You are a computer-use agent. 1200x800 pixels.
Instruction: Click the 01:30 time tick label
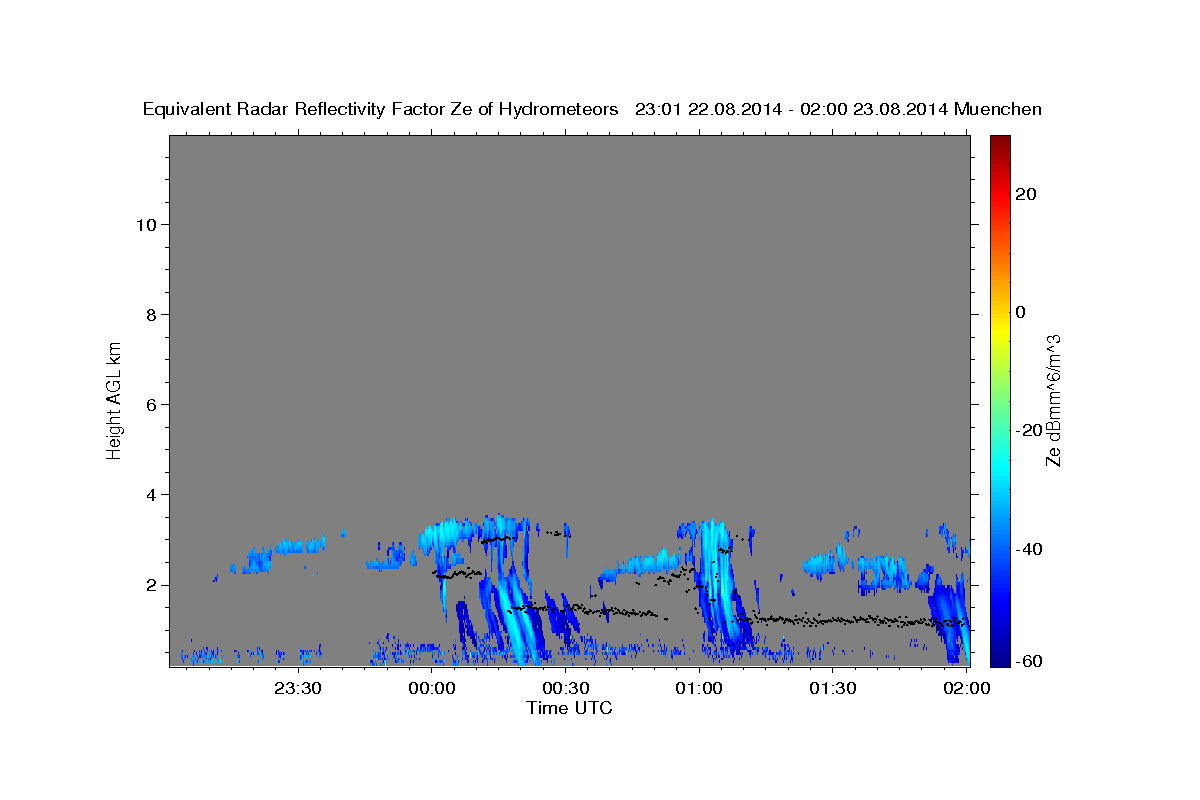(833, 688)
